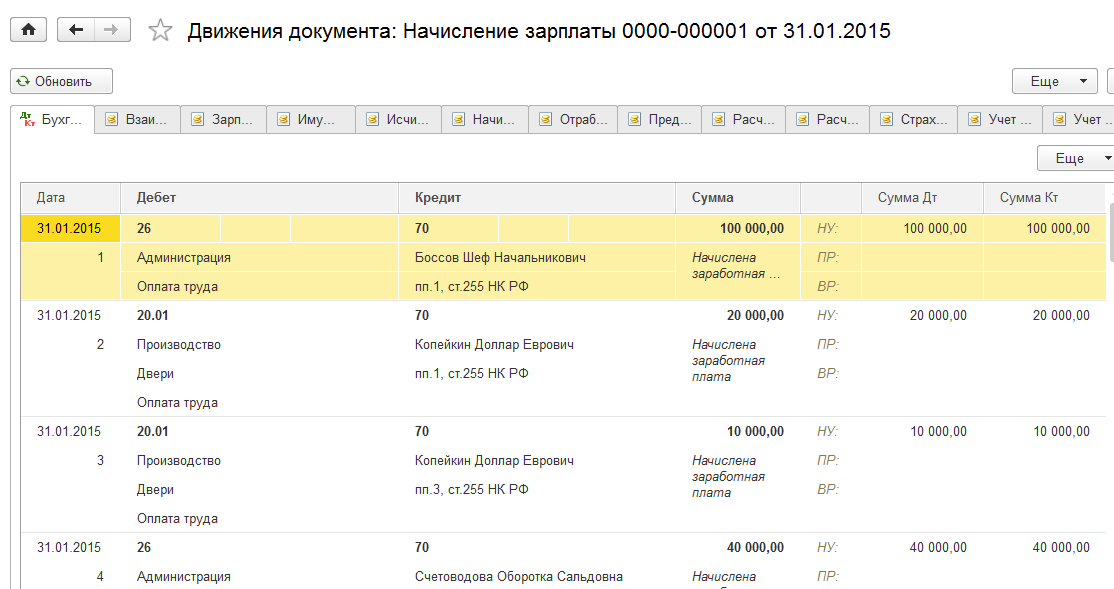The image size is (1114, 589).
Task: Click the Сумма column header
Action: pyautogui.click(x=738, y=198)
